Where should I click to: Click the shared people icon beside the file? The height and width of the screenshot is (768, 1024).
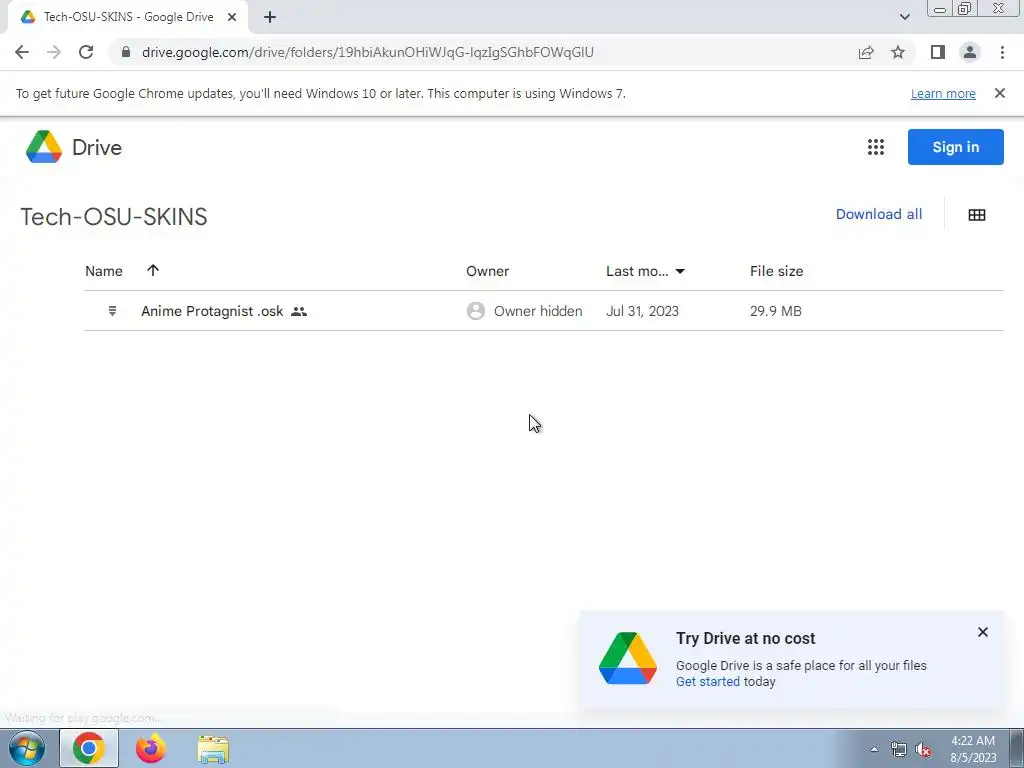[x=298, y=312]
